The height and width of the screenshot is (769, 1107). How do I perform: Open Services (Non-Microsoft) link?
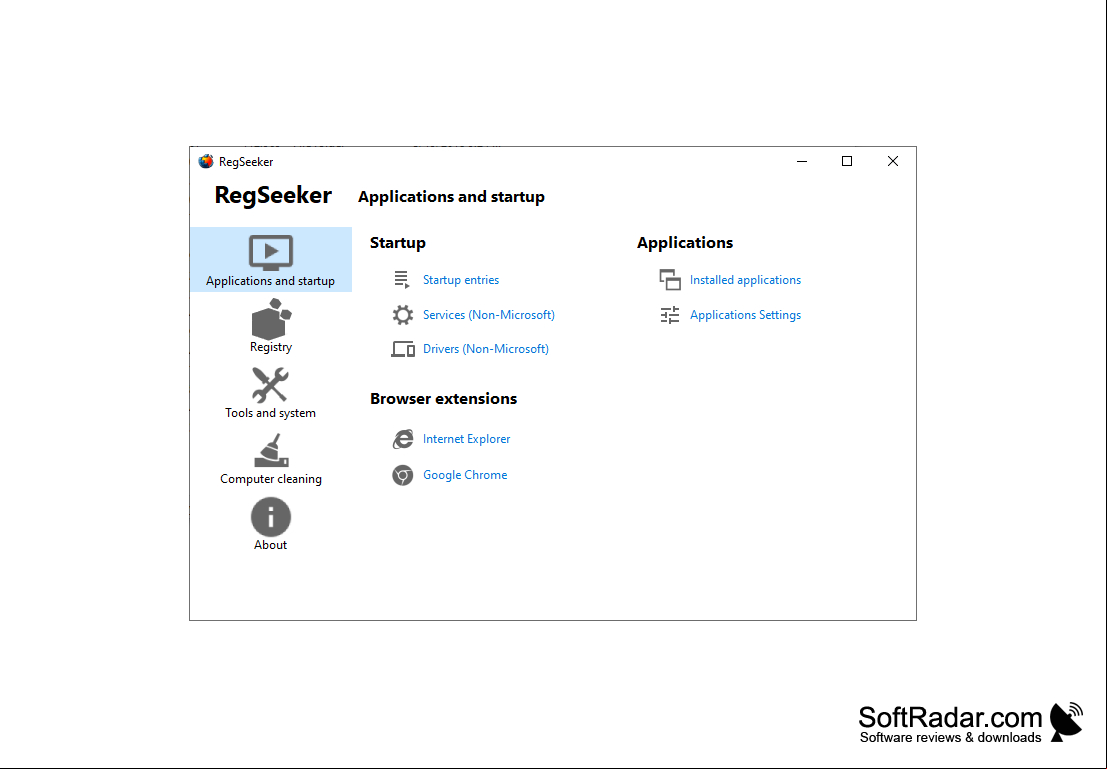(489, 315)
